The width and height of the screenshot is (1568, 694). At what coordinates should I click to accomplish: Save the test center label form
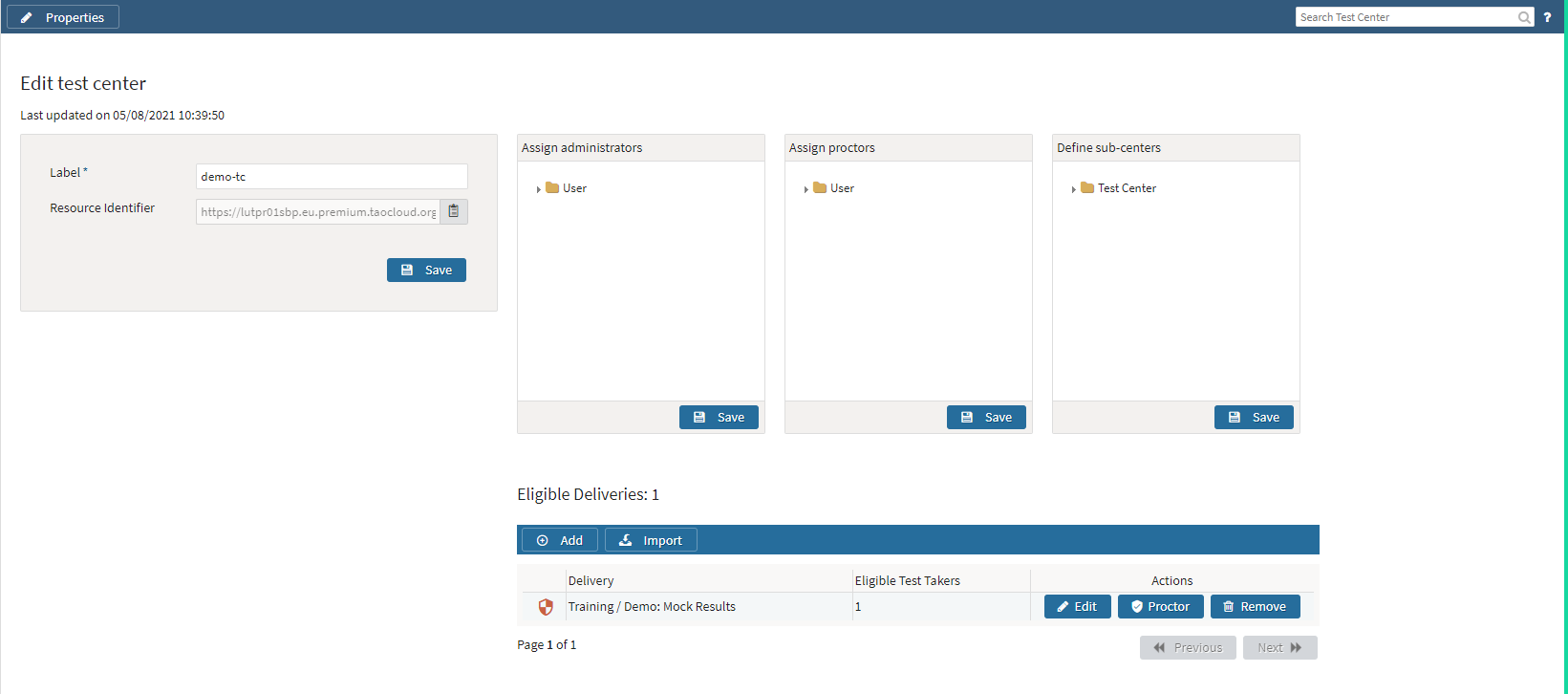(x=426, y=271)
